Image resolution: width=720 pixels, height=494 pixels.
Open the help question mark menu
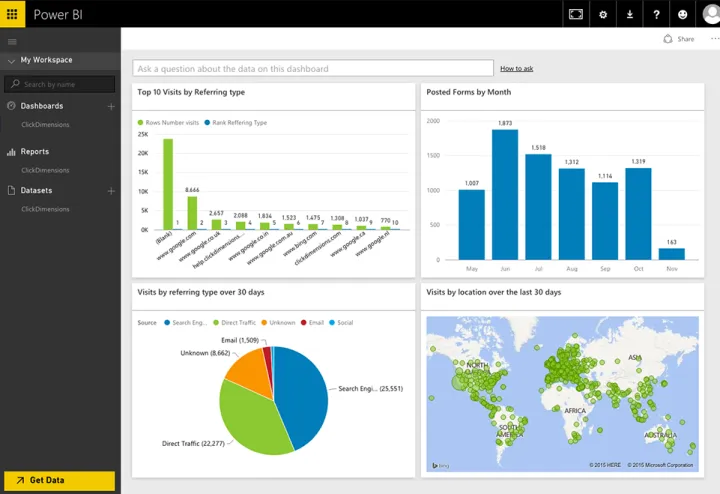[656, 14]
